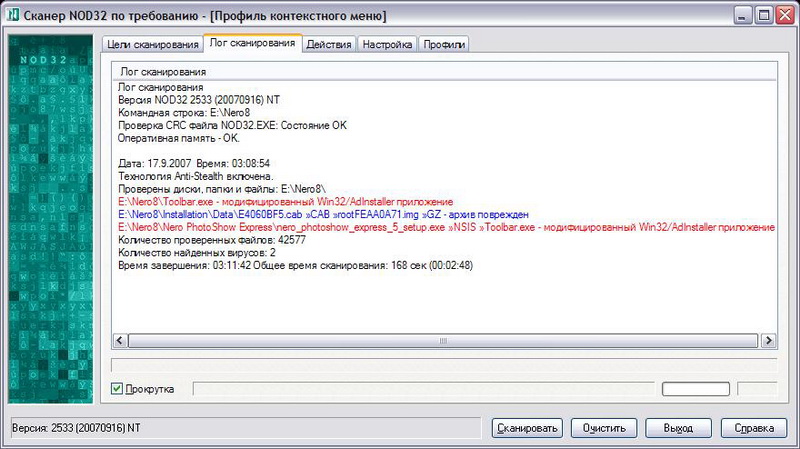Click the empty progress bar beside Прокрутка

coord(423,389)
